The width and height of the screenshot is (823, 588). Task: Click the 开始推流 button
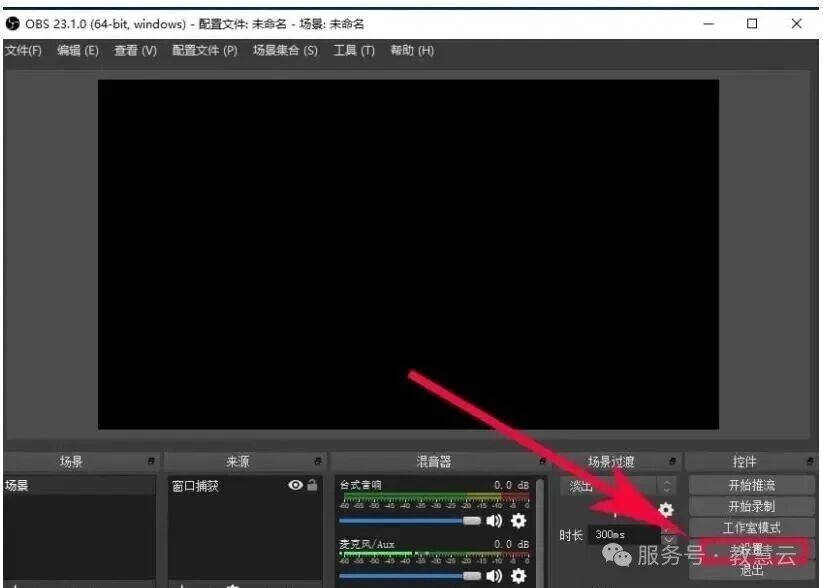[751, 485]
